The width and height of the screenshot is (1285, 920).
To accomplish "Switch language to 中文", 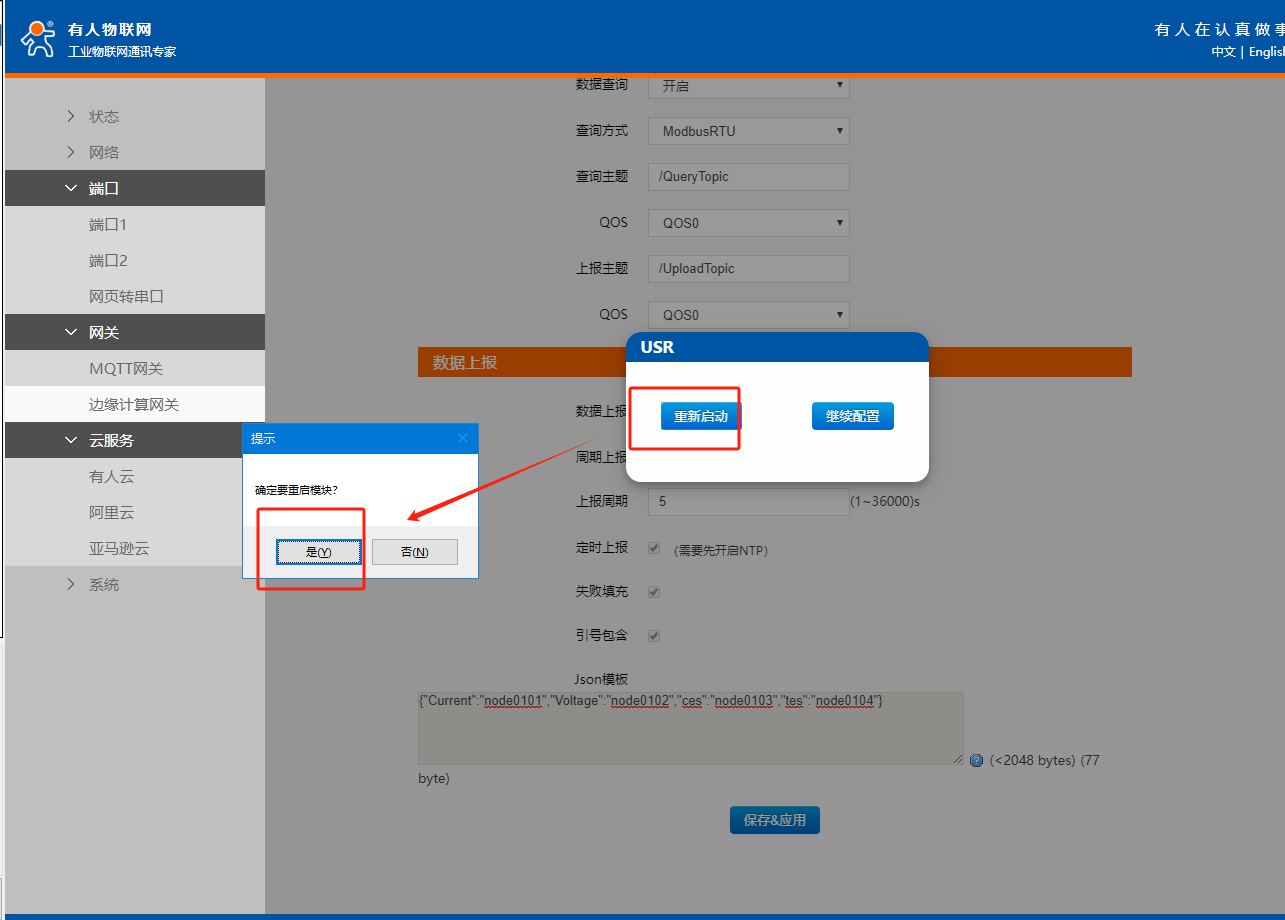I will [1224, 52].
